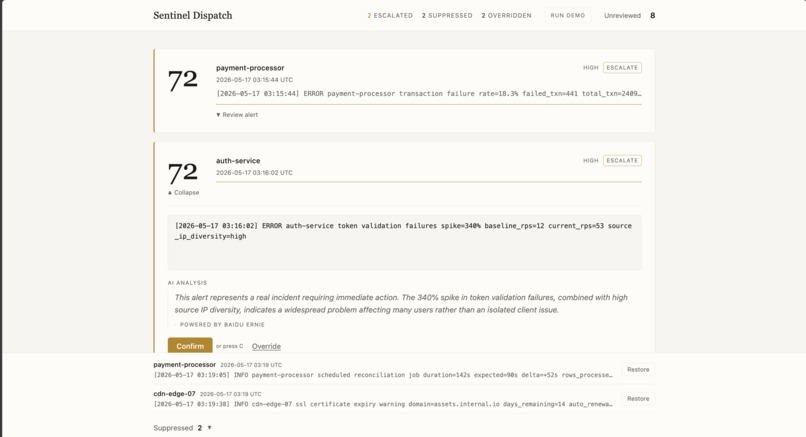Screen dimensions: 806x437
Task: Filter by 2 Escalated alerts
Action: click(x=390, y=15)
